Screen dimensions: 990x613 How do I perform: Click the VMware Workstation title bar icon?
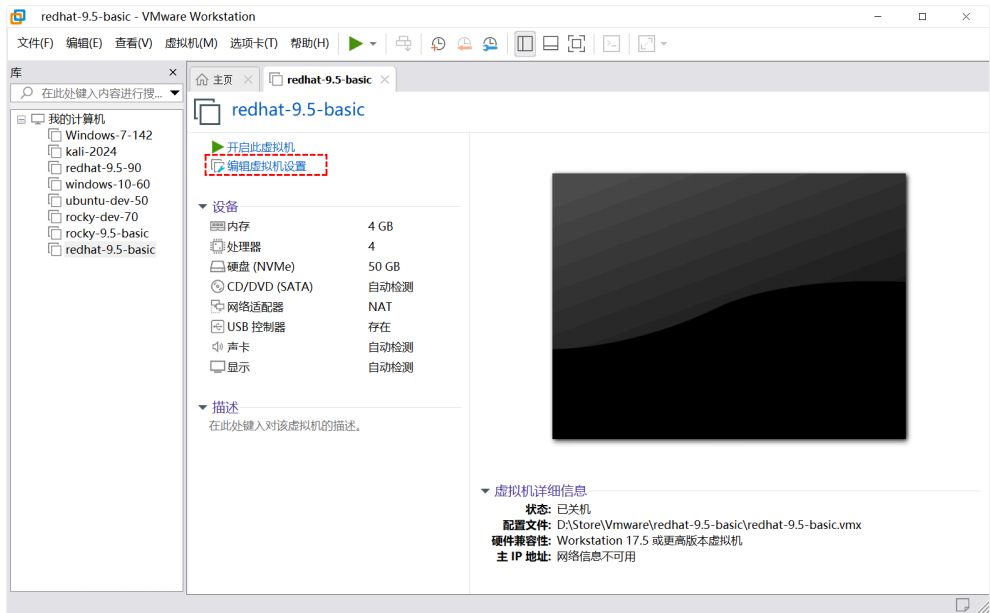[18, 16]
